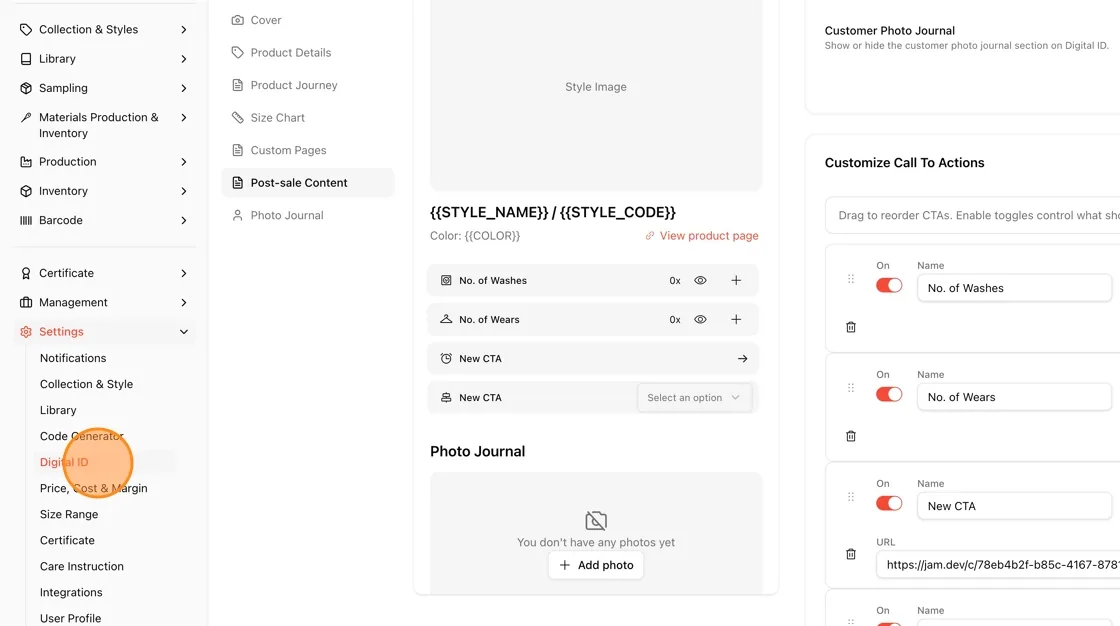The height and width of the screenshot is (626, 1120).
Task: Turn off the No. of Washes toggle
Action: (889, 286)
